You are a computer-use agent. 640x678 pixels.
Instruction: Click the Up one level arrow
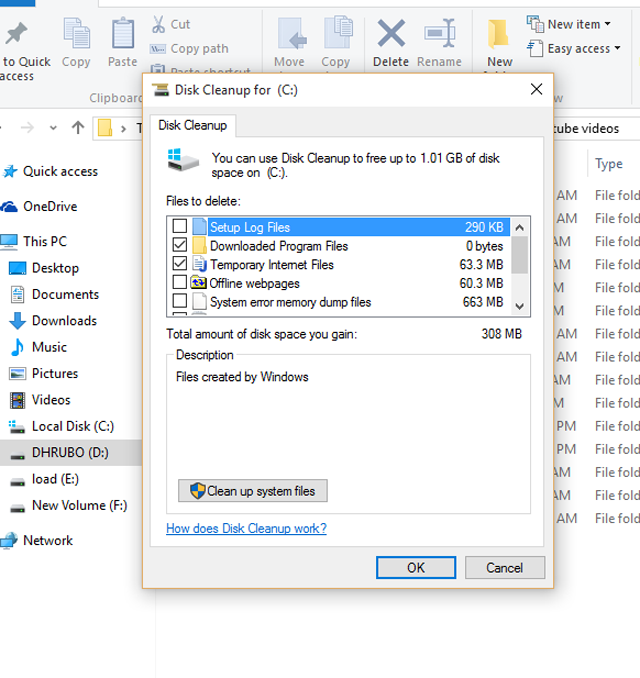pyautogui.click(x=78, y=128)
